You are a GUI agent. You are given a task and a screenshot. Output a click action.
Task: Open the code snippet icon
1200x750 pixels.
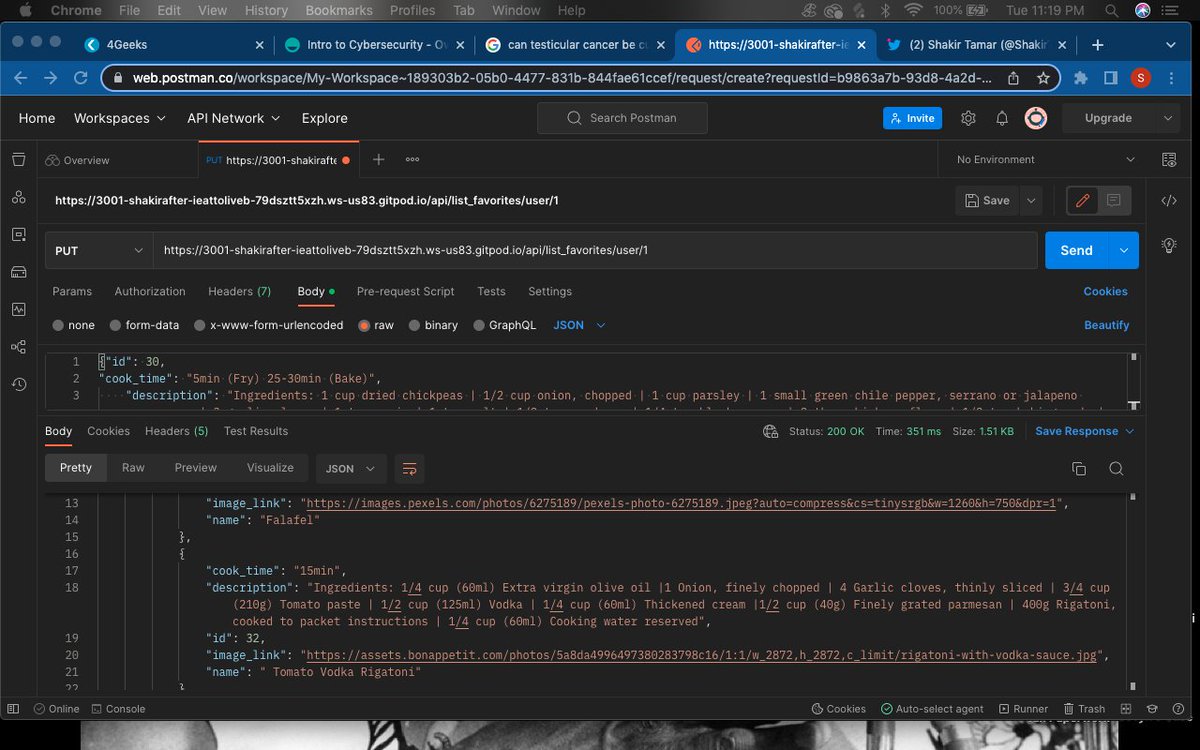(x=1169, y=200)
